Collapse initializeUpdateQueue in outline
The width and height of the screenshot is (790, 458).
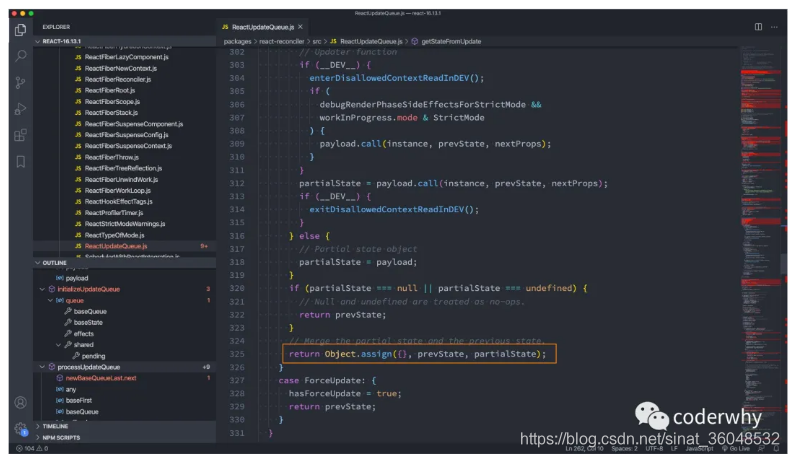click(42, 289)
